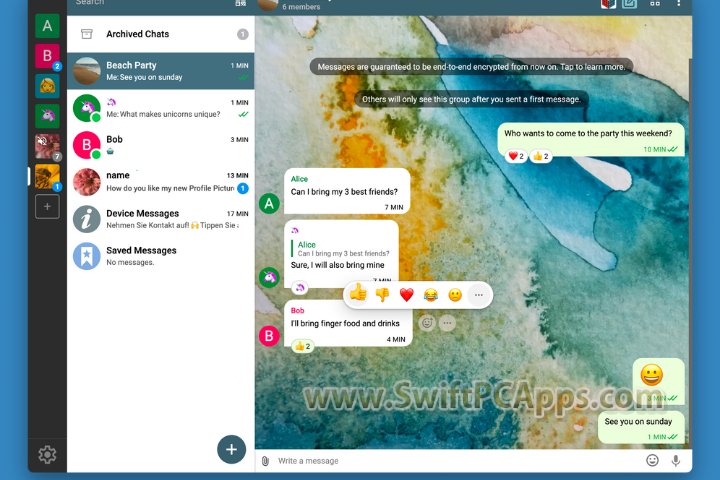Open Saved Messages chat
The height and width of the screenshot is (480, 720).
click(x=161, y=256)
